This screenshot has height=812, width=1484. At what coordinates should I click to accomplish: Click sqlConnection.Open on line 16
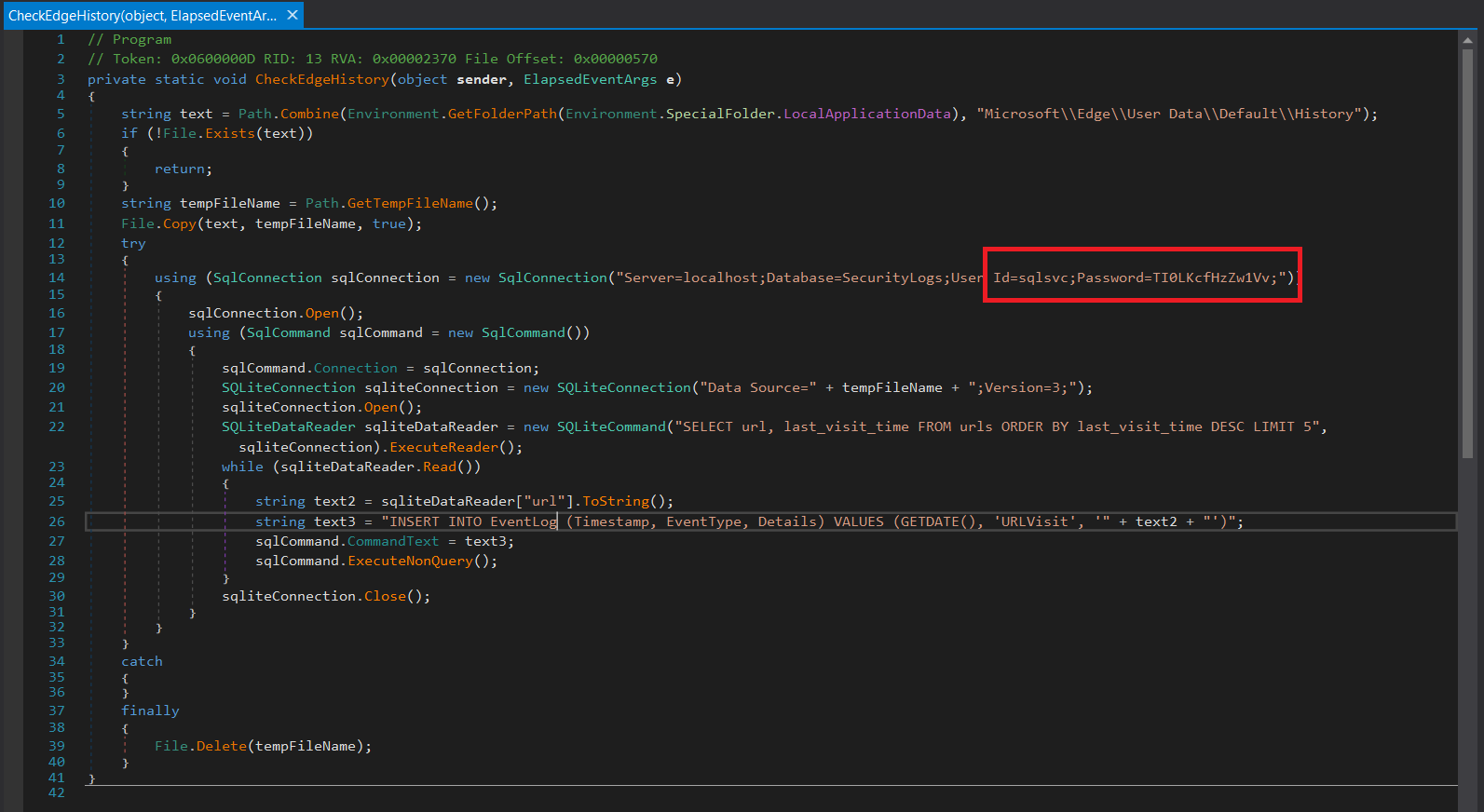(264, 313)
